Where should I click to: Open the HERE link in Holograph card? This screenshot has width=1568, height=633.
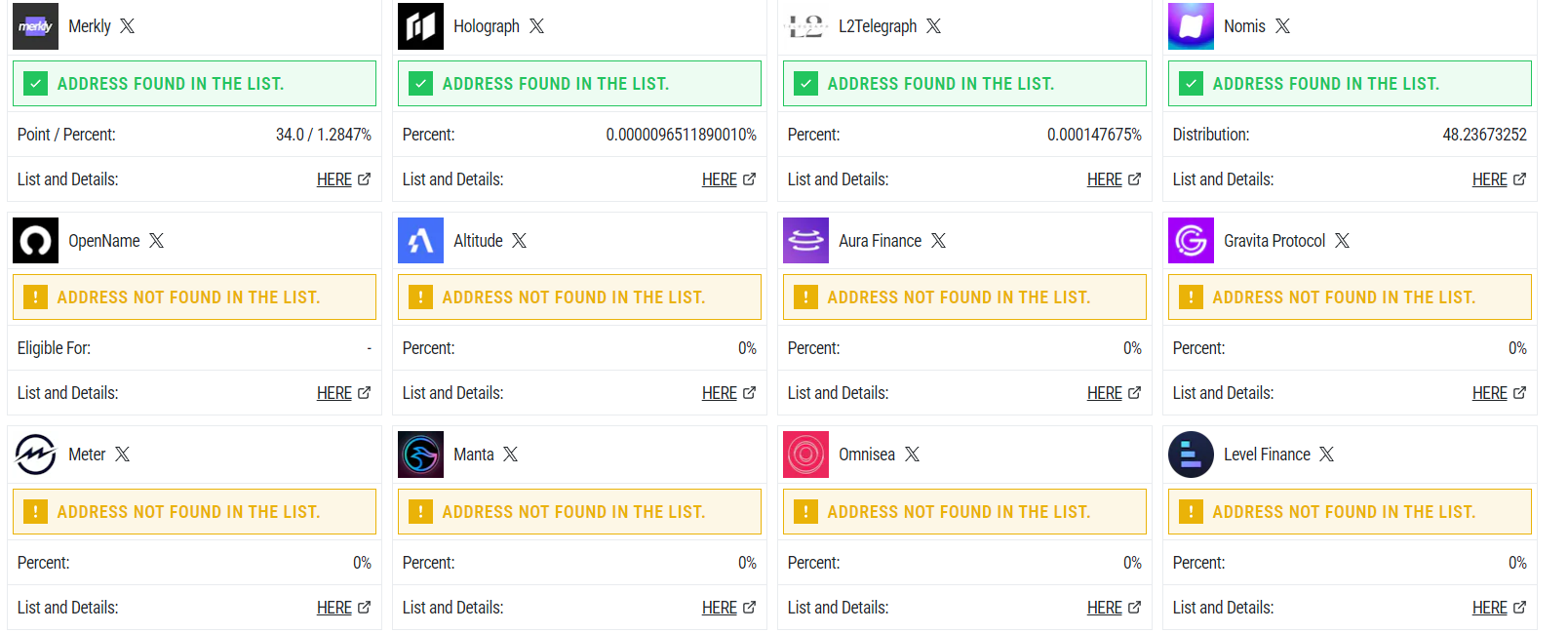point(728,179)
